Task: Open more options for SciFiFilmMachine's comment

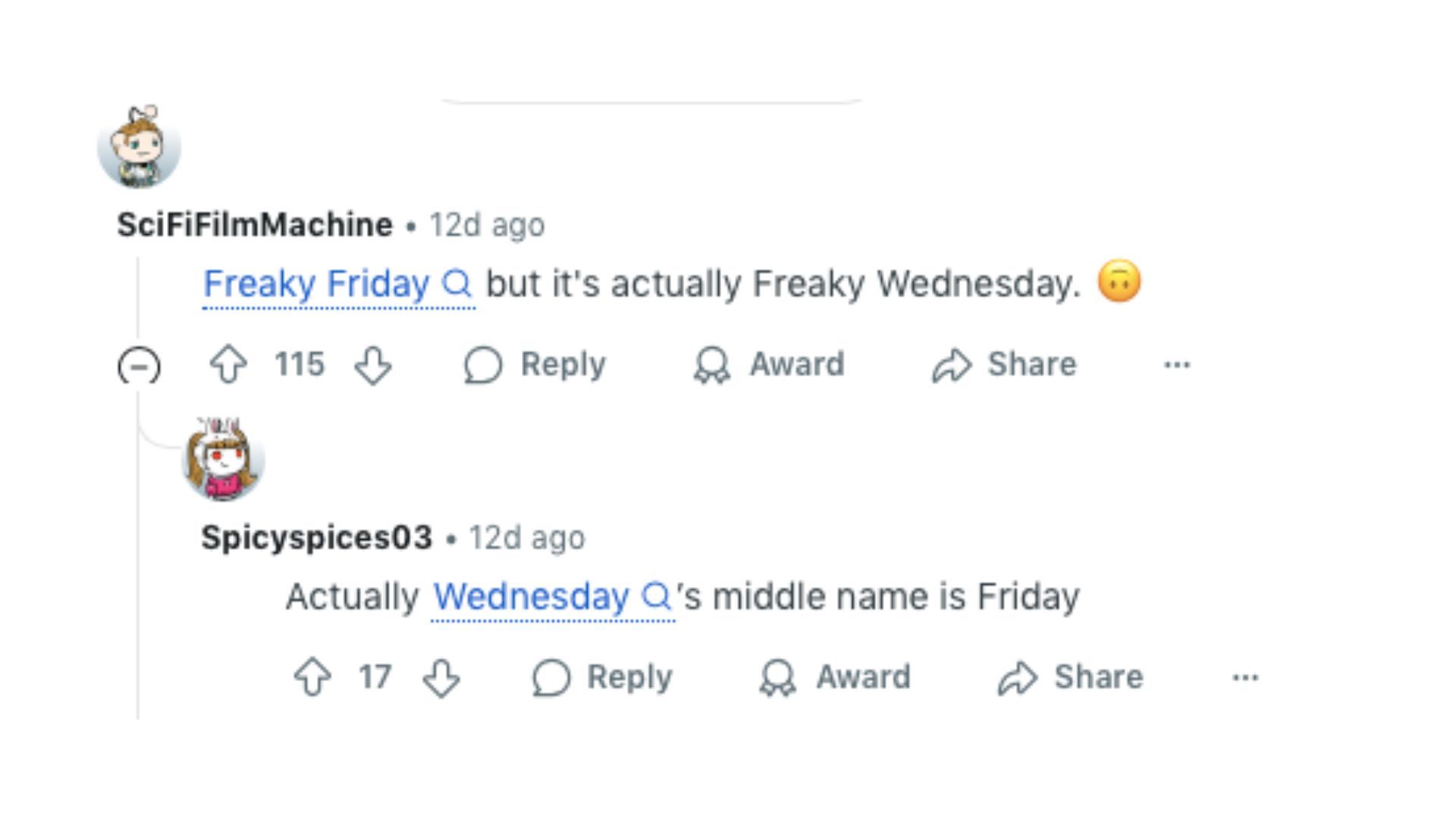Action: click(x=1177, y=365)
